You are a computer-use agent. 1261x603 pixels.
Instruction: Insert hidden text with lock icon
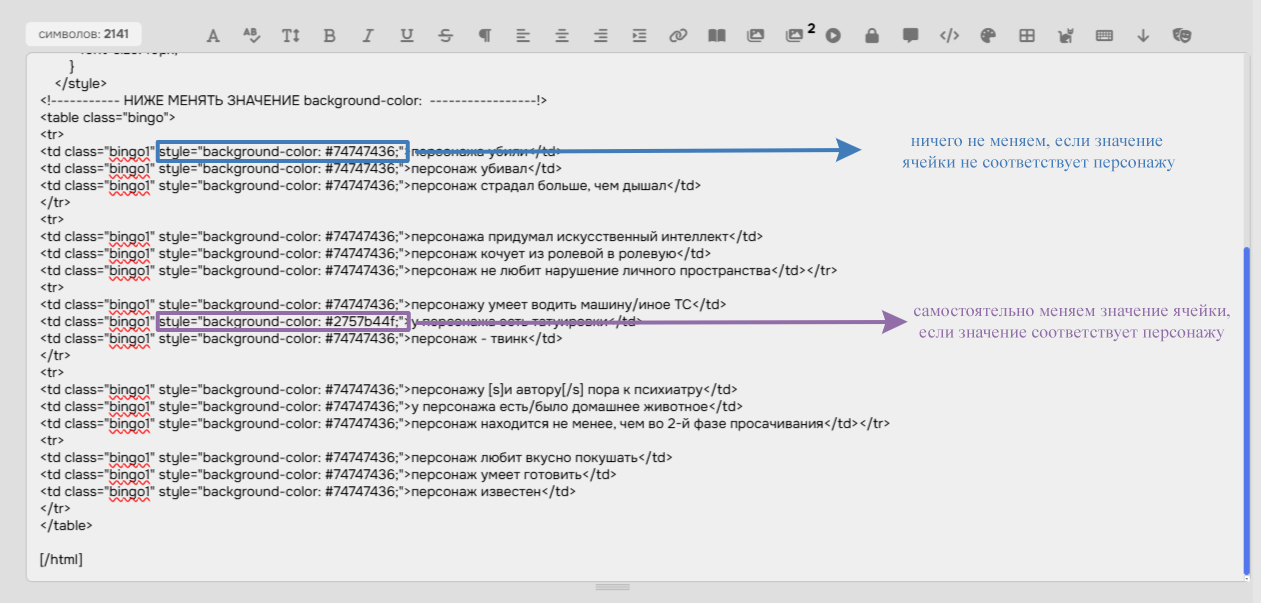pos(872,36)
